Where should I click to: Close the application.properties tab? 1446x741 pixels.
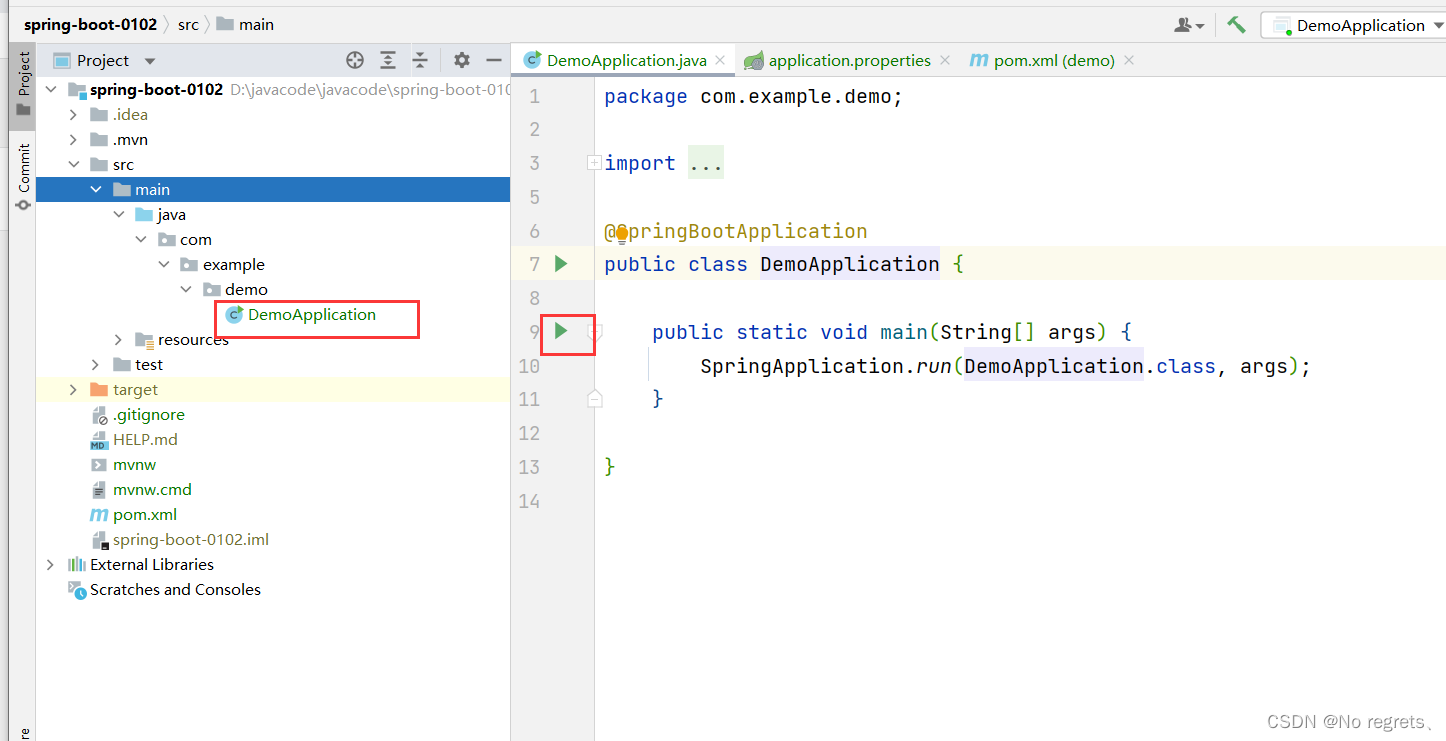point(944,60)
